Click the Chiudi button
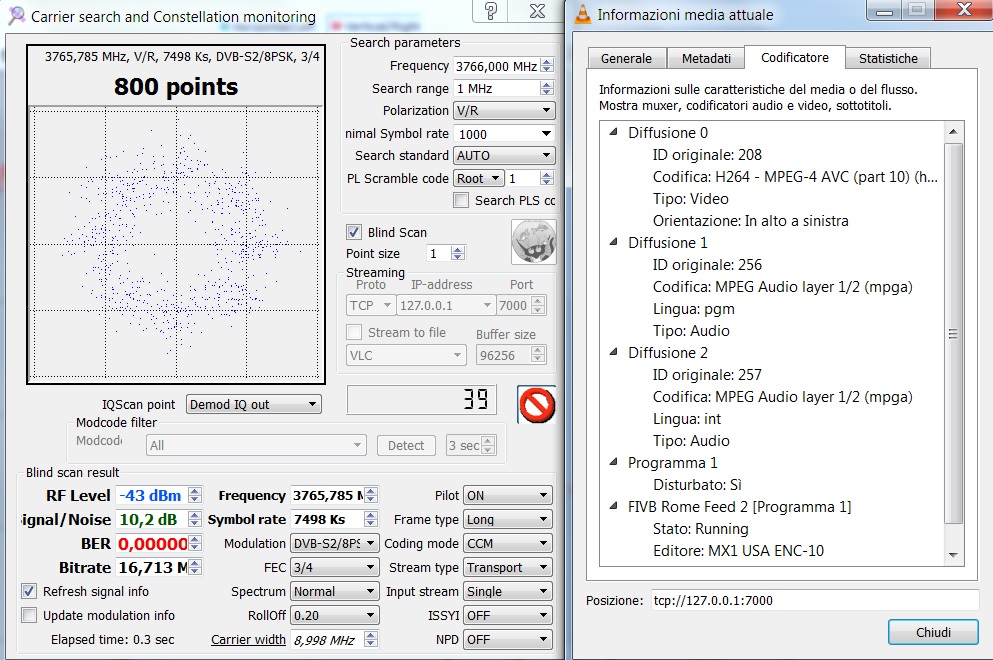This screenshot has height=660, width=993. (933, 632)
